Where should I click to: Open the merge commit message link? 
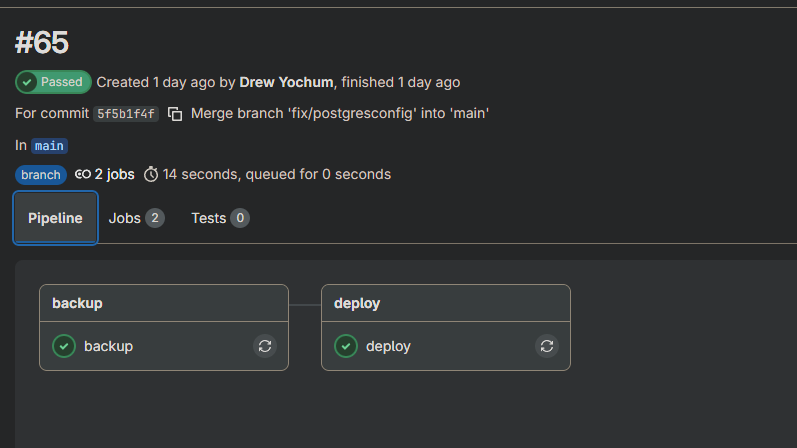coord(340,114)
